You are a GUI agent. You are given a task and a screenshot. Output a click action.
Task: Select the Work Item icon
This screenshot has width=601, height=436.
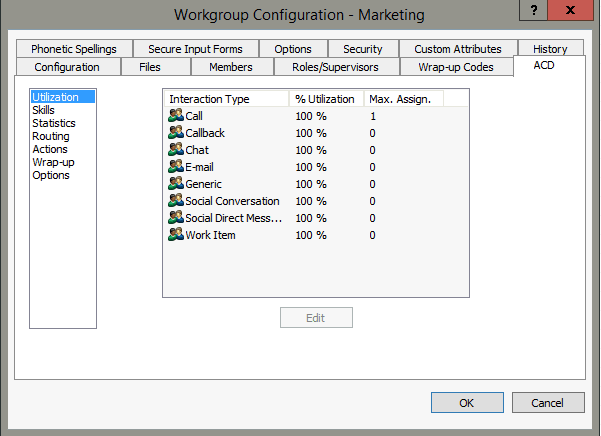click(x=176, y=235)
